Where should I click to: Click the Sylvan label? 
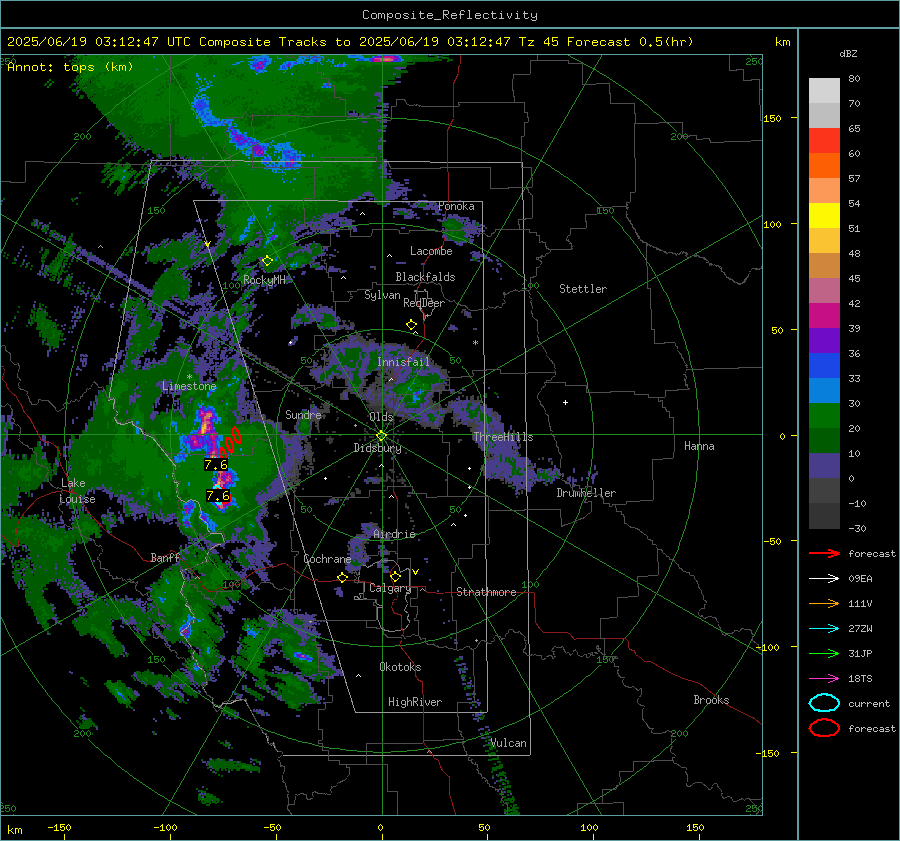click(382, 295)
